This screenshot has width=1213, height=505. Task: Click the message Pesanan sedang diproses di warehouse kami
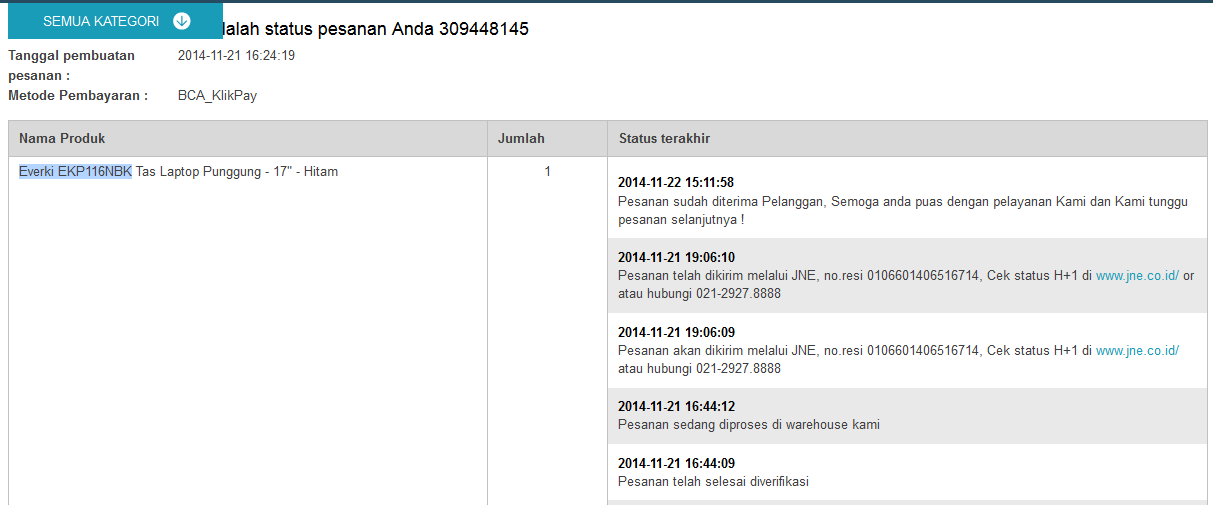[x=748, y=425]
